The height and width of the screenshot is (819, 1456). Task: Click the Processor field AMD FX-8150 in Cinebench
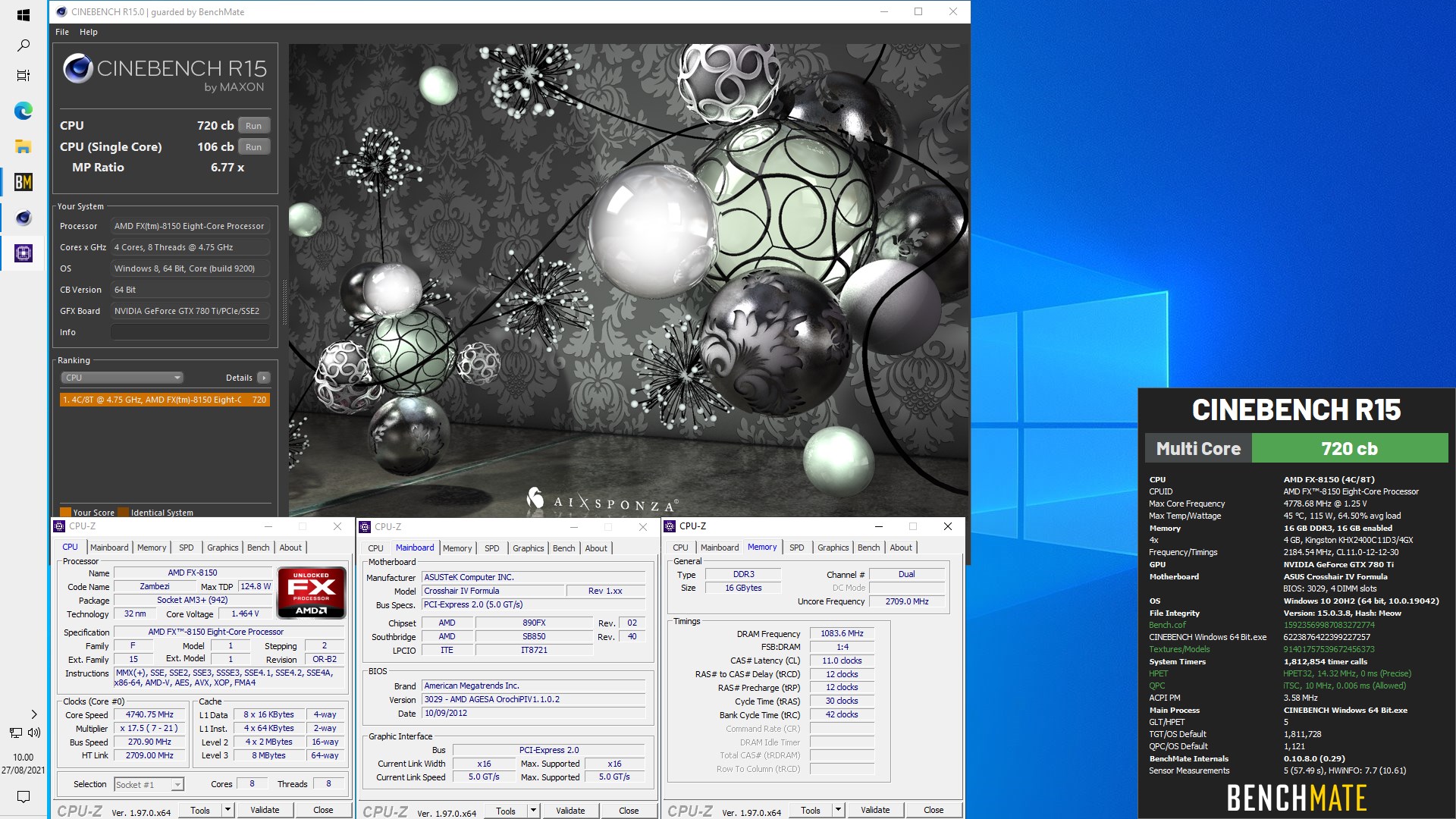point(190,226)
